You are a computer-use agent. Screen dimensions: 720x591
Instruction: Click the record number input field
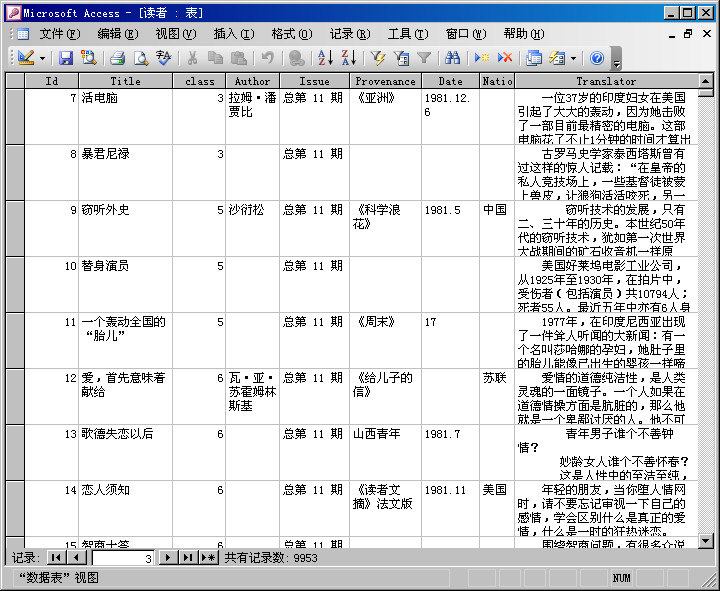click(122, 558)
